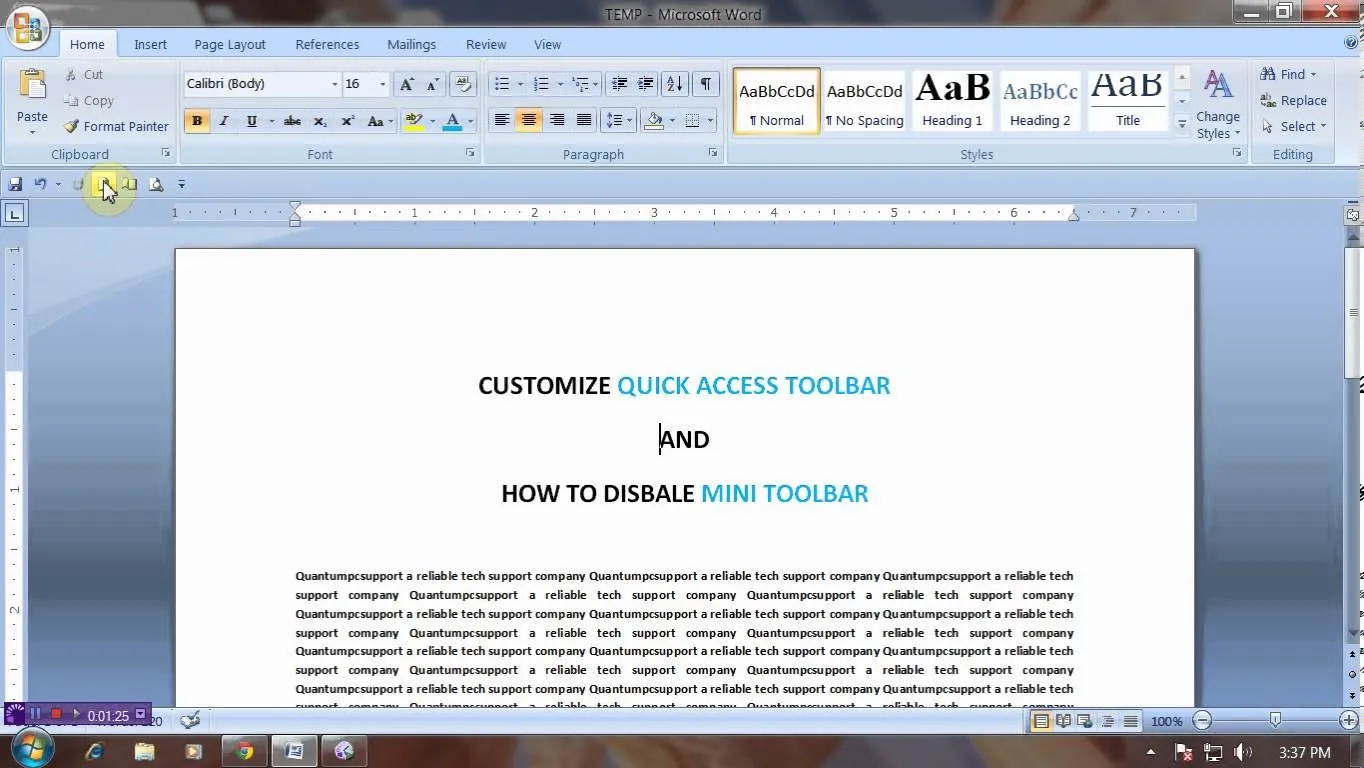Expand the Borders dropdown arrow

(x=710, y=120)
